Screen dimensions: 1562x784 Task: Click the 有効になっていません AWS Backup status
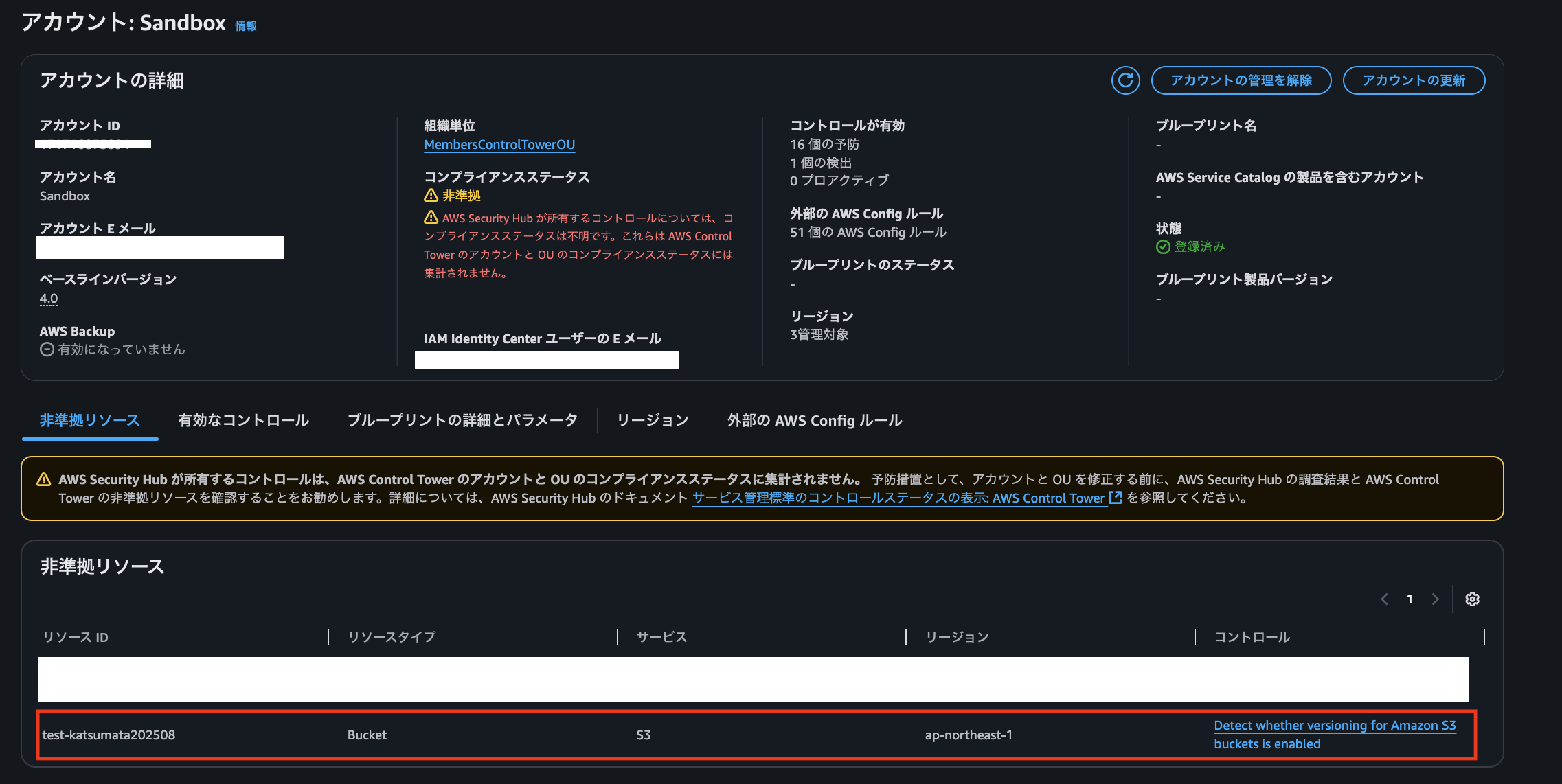tap(122, 349)
